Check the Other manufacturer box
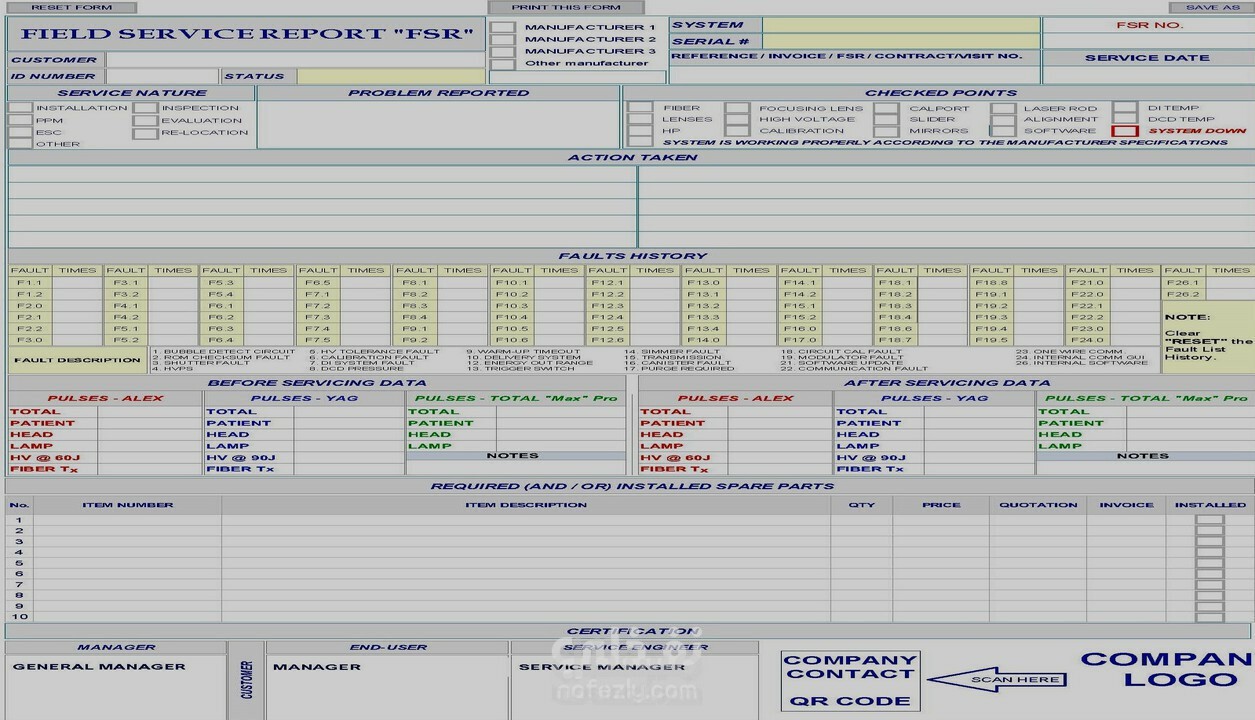Screen dimensions: 1255x720 pos(503,64)
